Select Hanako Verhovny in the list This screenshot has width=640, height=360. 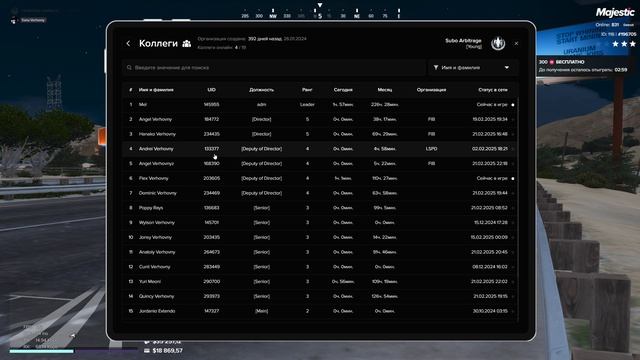pyautogui.click(x=320, y=134)
